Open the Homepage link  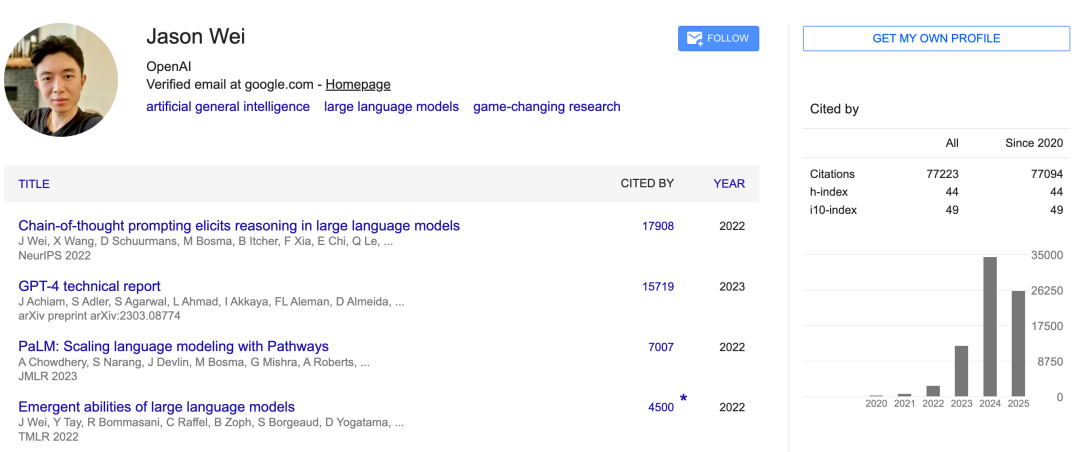[x=358, y=84]
